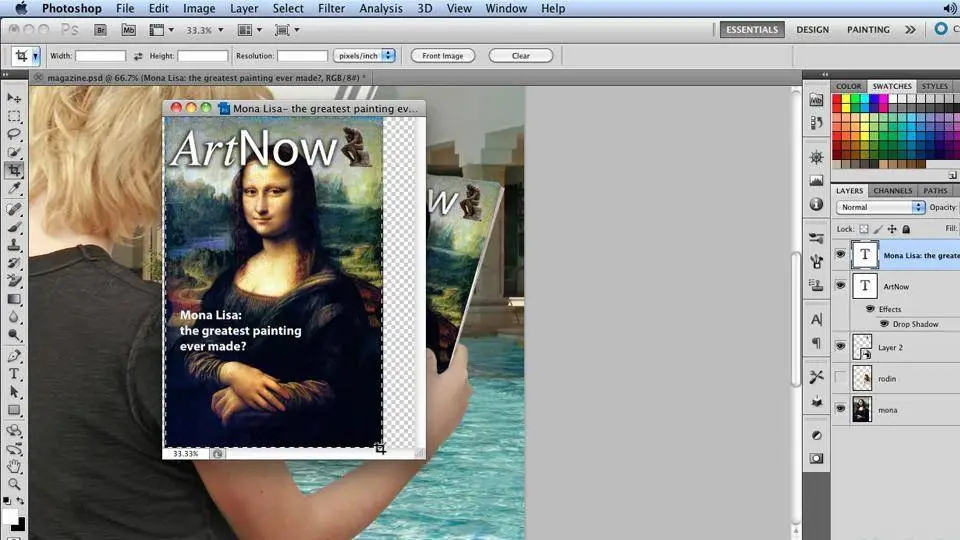Image resolution: width=960 pixels, height=540 pixels.
Task: Select the Rectangular Marquee tool
Action: 13,116
